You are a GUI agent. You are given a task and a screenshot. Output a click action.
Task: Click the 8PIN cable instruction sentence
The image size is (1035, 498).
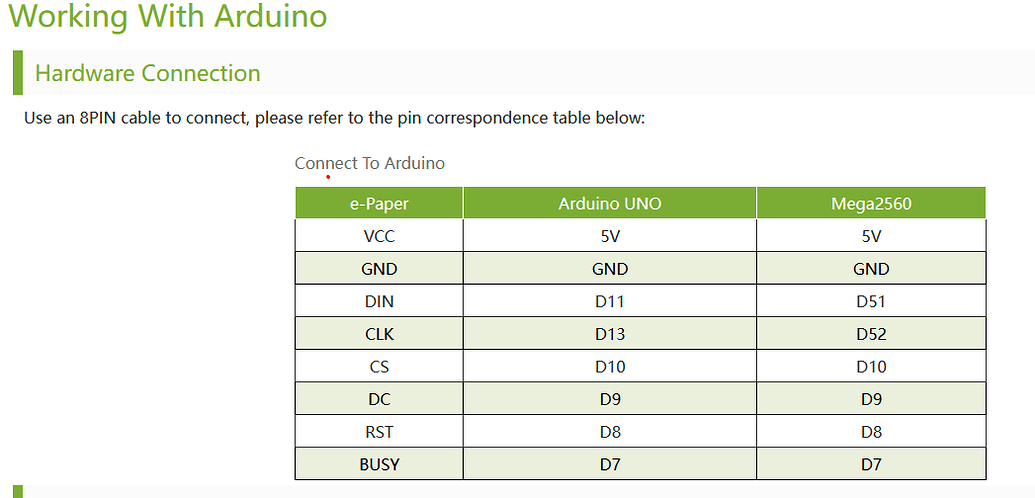334,118
